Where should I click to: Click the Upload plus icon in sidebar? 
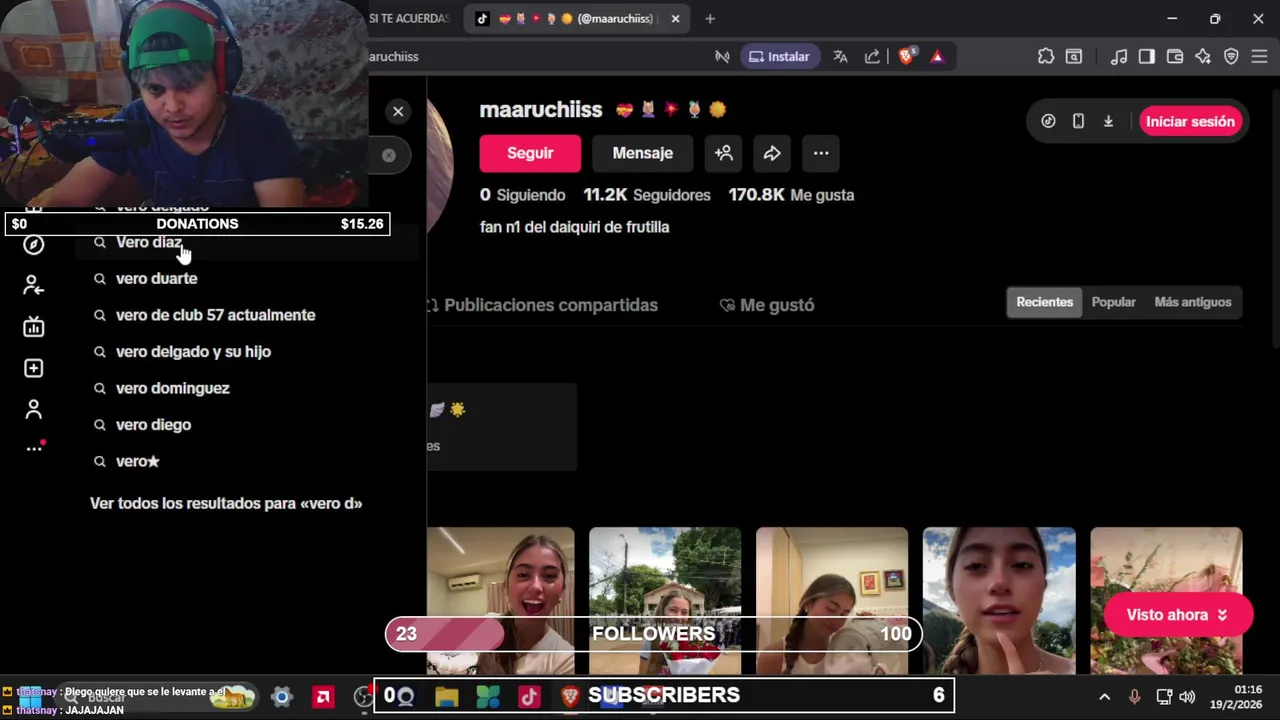[x=34, y=368]
